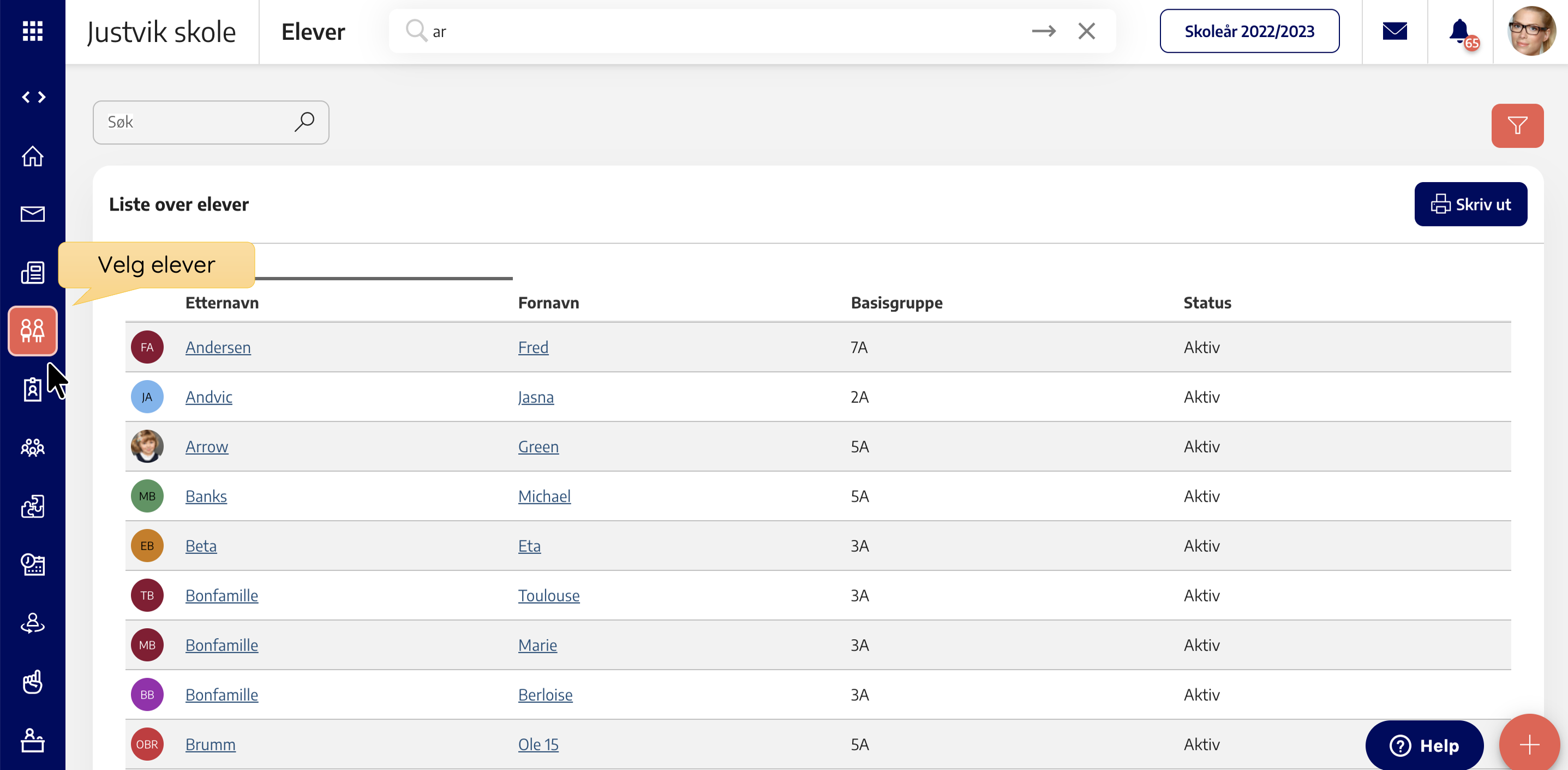The image size is (1568, 770).
Task: Open Messages envelope in sidebar
Action: pos(32,214)
